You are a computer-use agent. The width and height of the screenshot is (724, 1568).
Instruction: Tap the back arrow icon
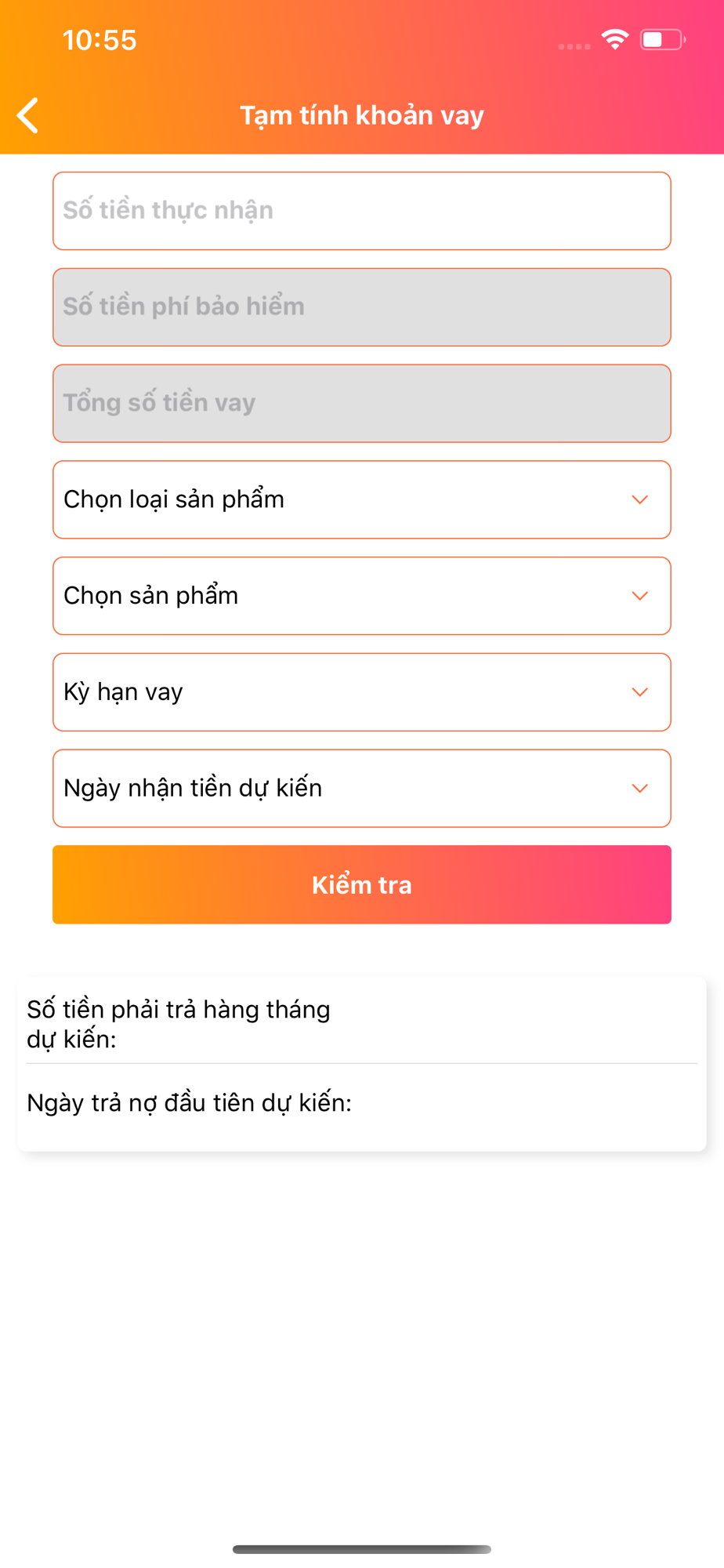[x=27, y=115]
